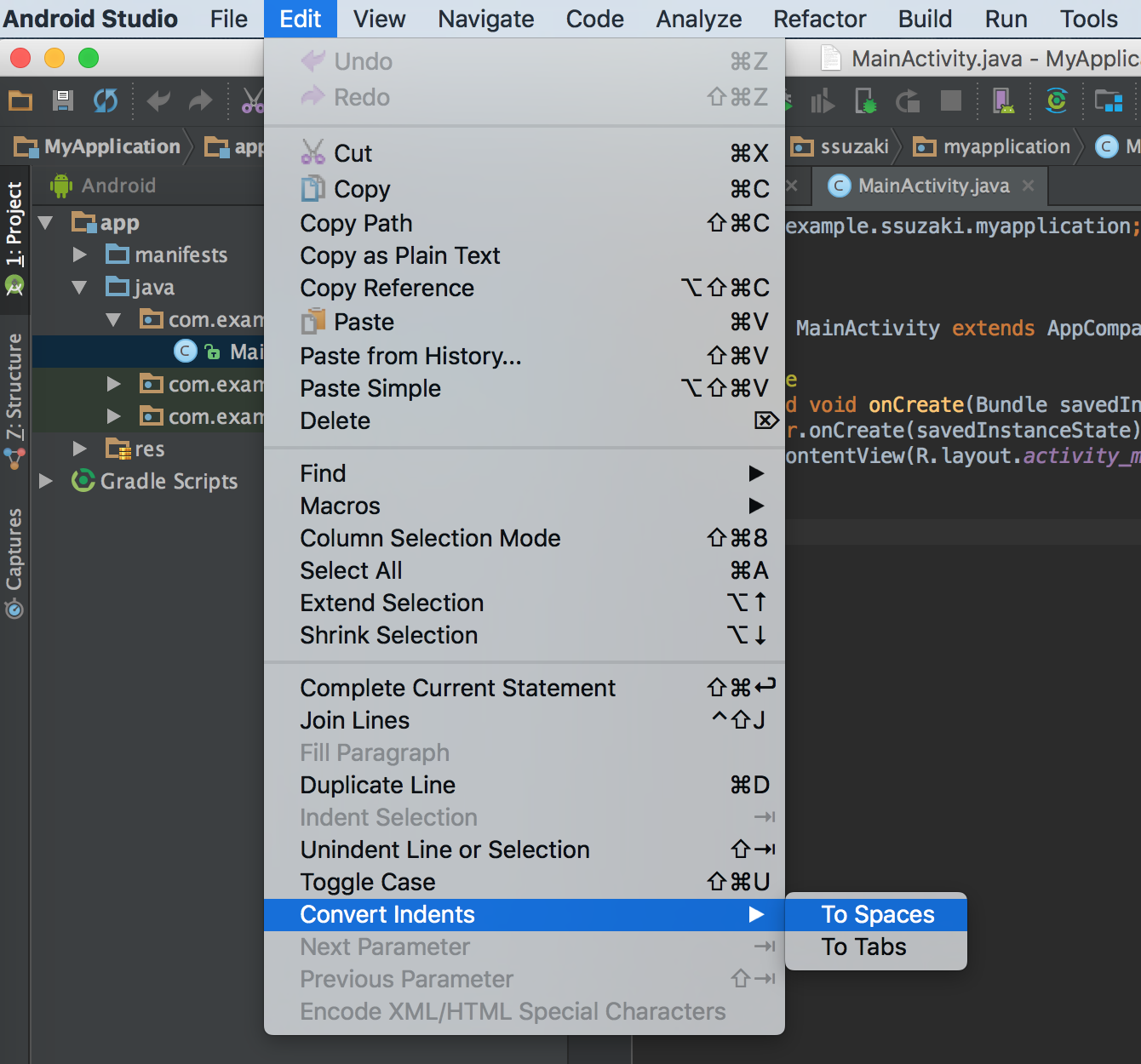Viewport: 1141px width, 1064px height.
Task: Choose Toggle Case
Action: (x=524, y=882)
